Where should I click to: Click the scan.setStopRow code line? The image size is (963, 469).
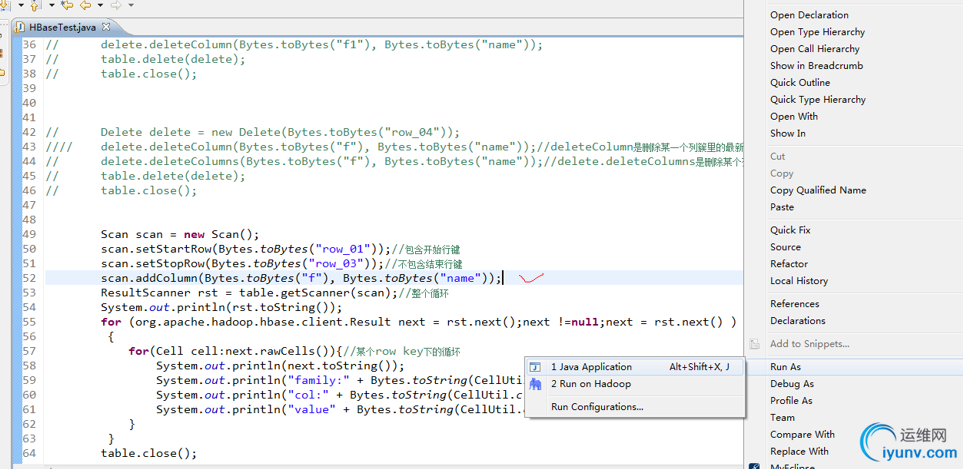pyautogui.click(x=243, y=264)
